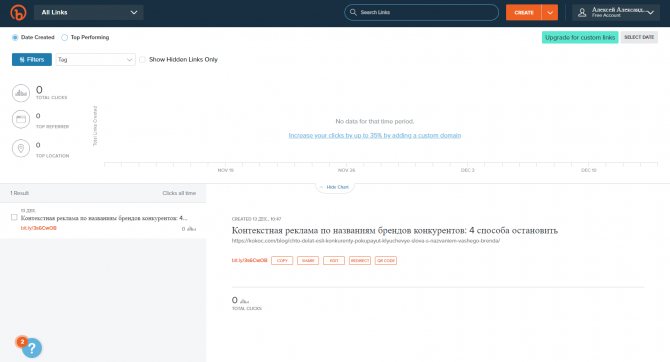Open the arrow menu beside Create

click(x=550, y=12)
